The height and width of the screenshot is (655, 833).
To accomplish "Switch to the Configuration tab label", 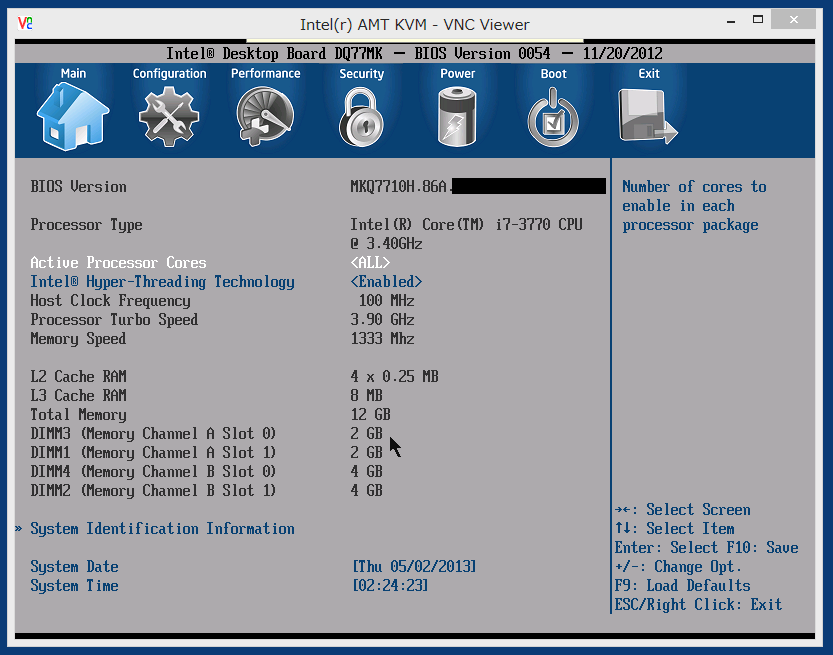I will [x=169, y=74].
